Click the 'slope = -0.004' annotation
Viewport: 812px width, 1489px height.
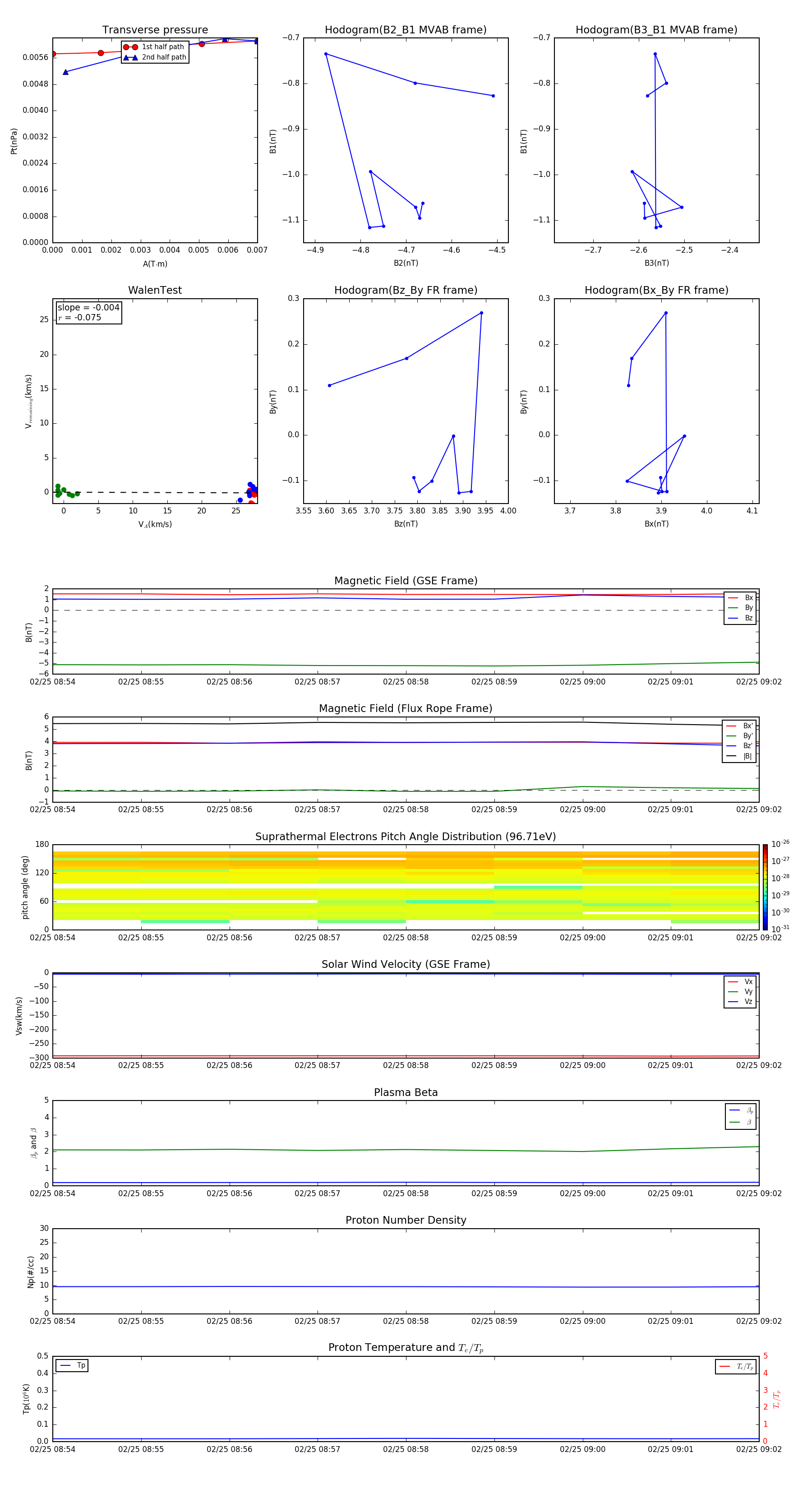(x=88, y=308)
